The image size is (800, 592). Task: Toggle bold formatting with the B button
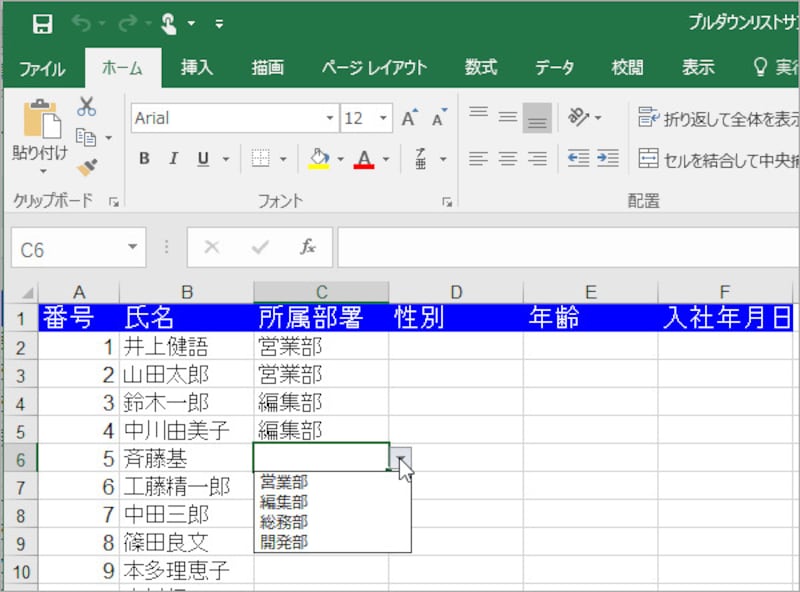143,158
